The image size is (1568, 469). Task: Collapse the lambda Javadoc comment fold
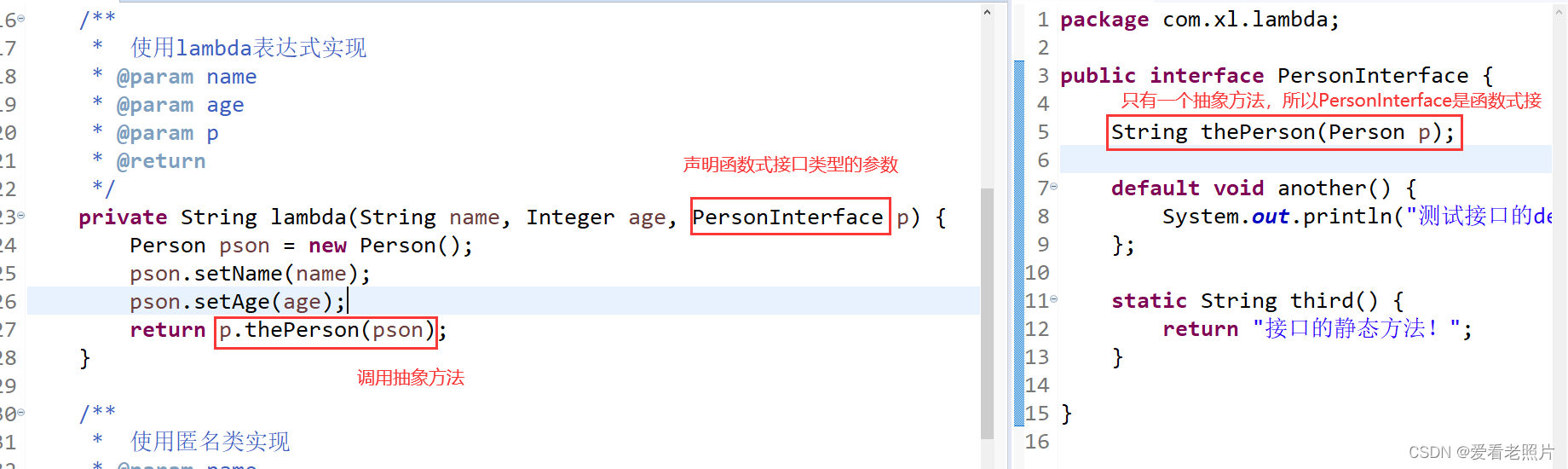click(x=21, y=19)
